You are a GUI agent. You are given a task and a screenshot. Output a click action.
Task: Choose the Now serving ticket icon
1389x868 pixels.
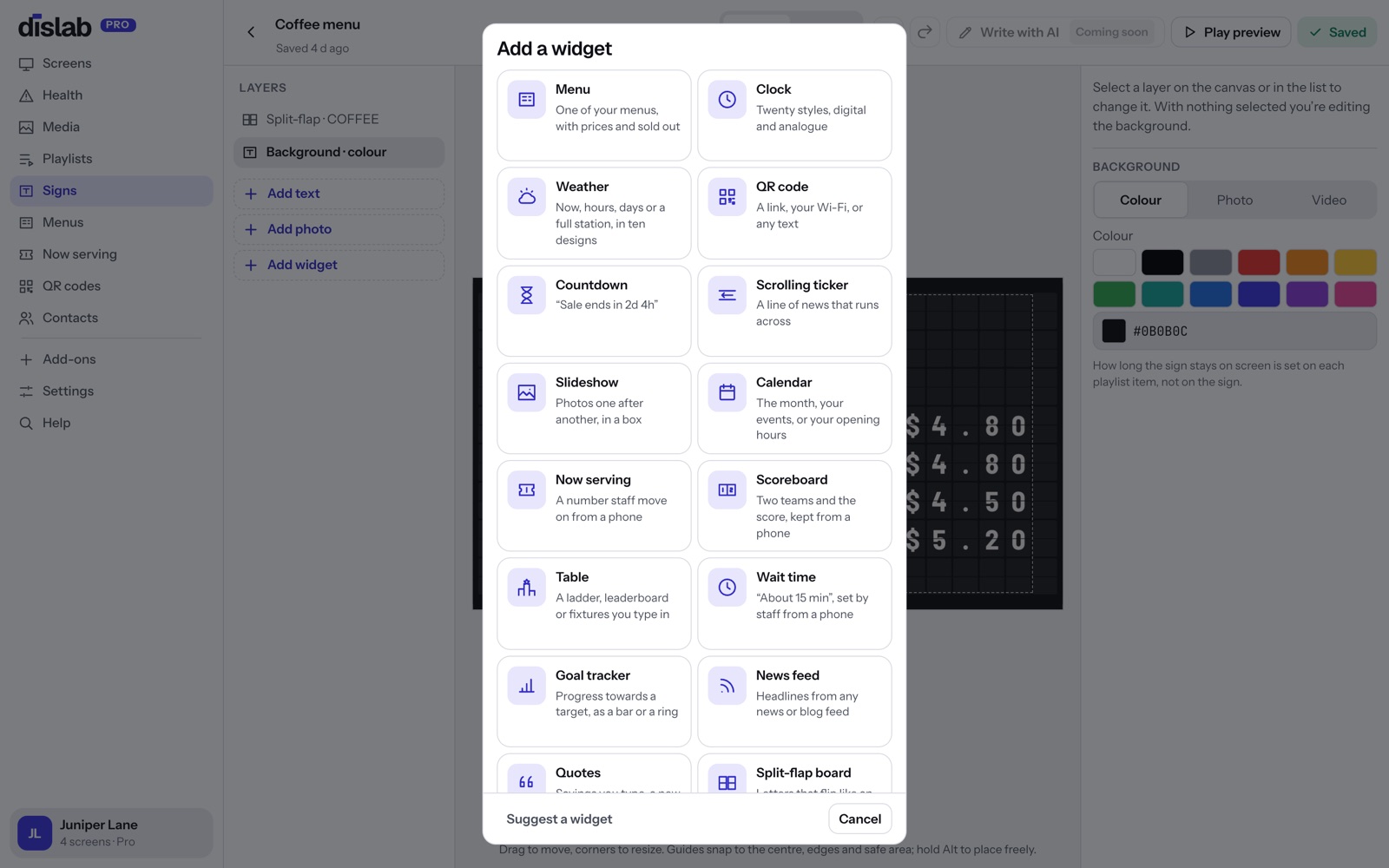527,490
